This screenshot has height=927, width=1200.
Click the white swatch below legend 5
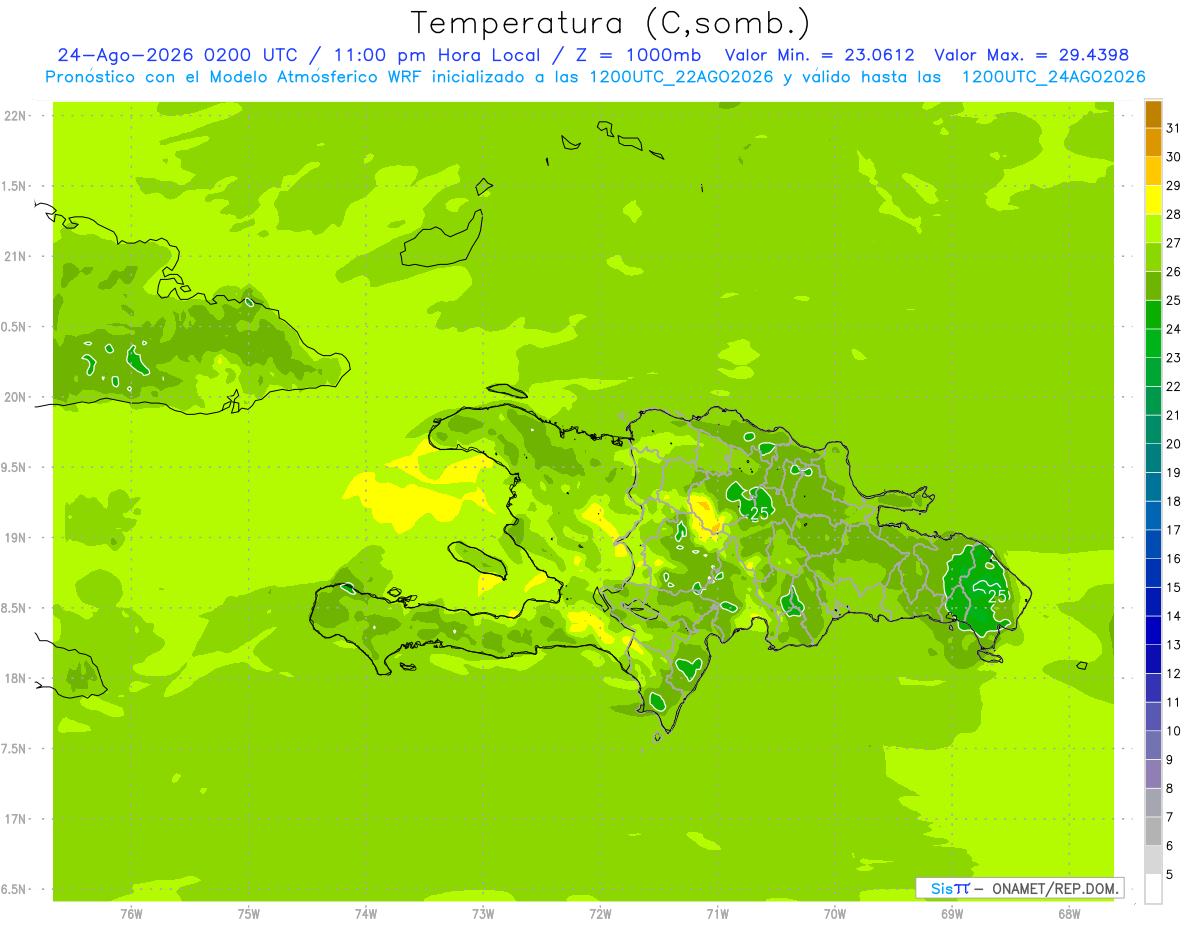1153,889
